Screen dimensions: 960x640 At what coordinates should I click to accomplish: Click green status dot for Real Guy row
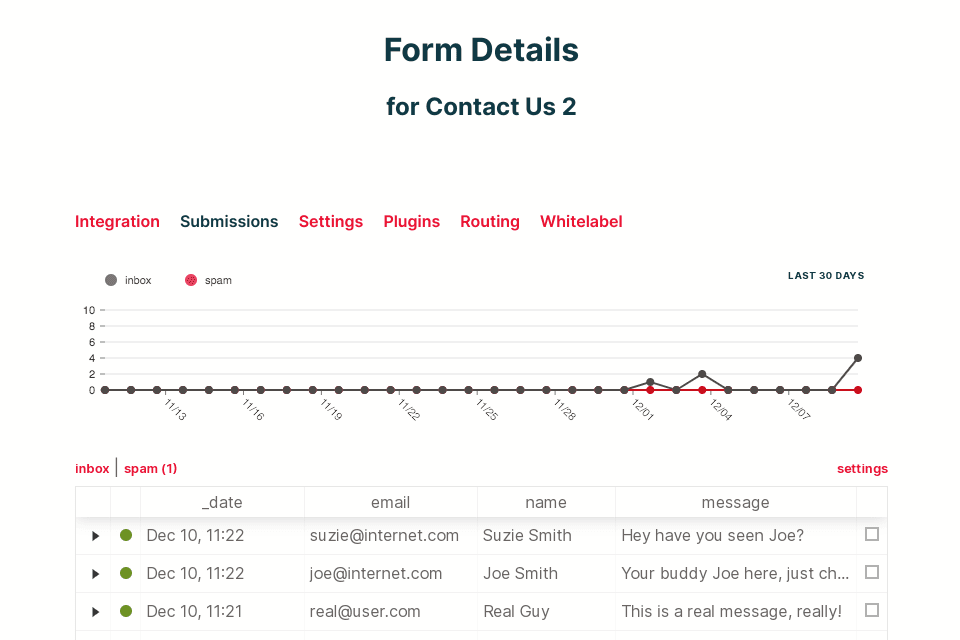point(126,611)
